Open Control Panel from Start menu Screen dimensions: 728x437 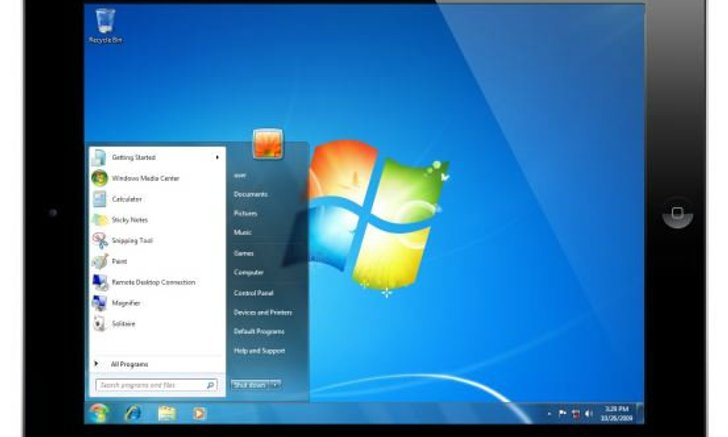coord(254,293)
